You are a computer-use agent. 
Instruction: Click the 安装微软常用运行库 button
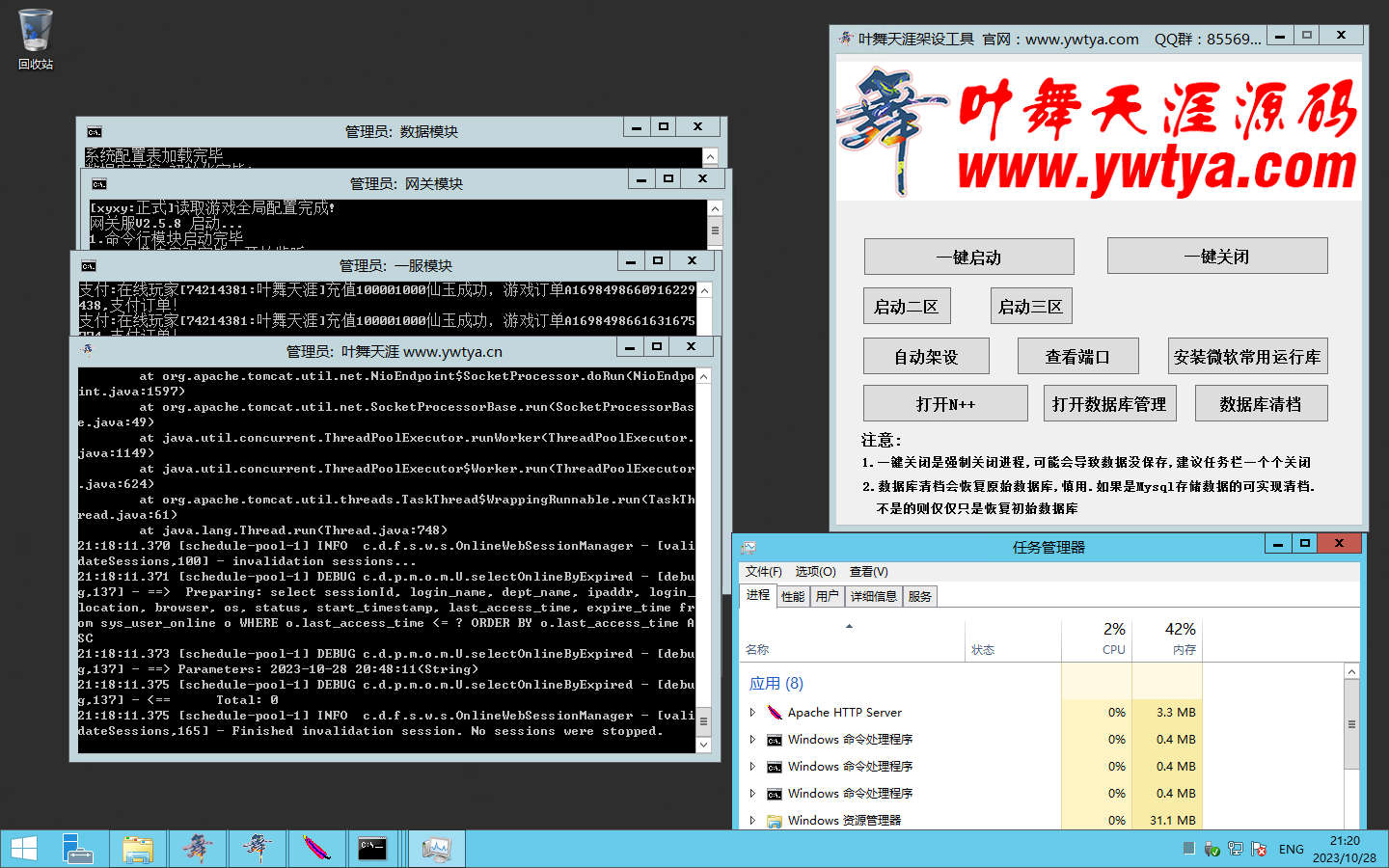[1247, 356]
